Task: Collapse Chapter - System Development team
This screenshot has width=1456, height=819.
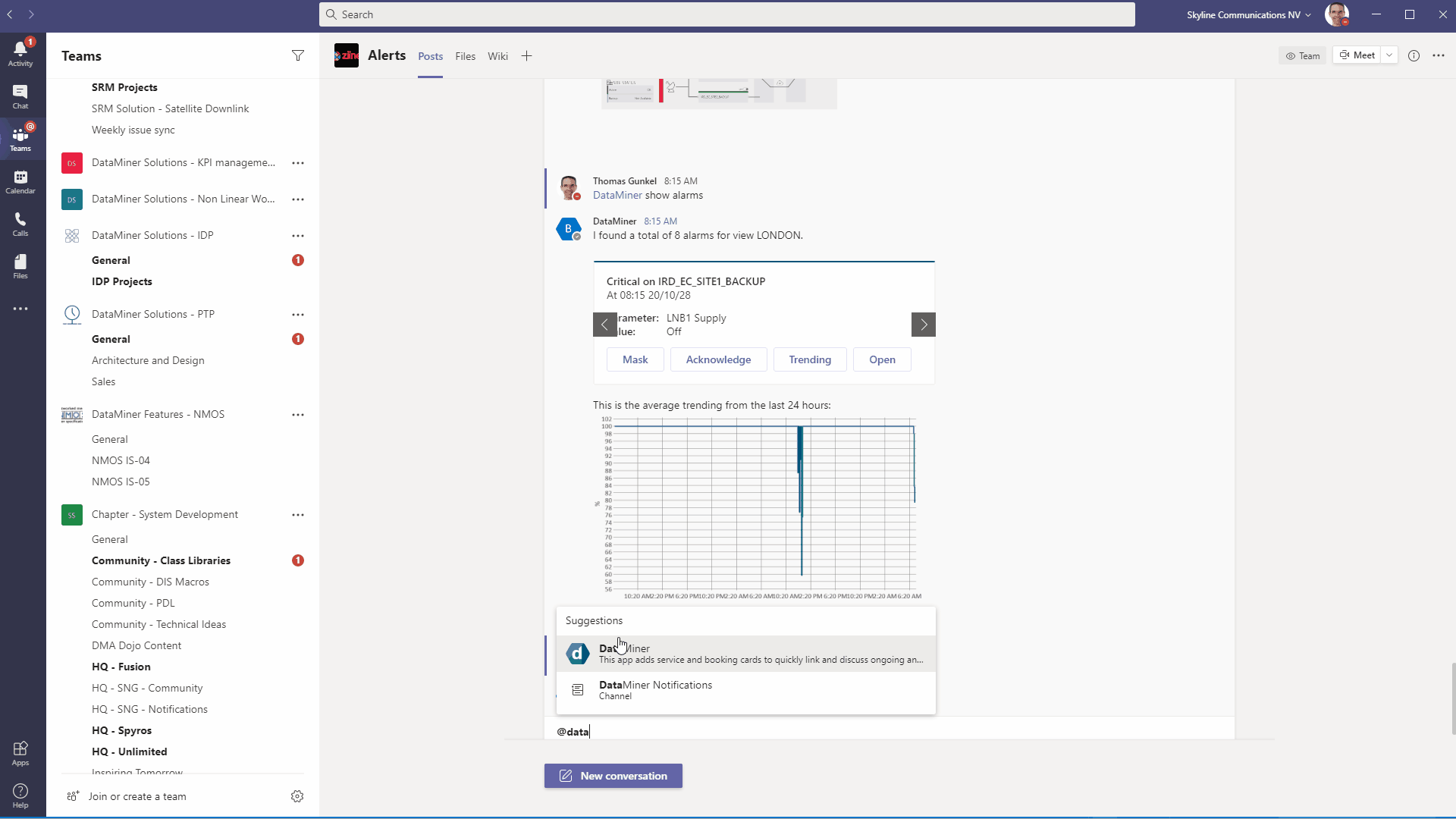Action: tap(165, 514)
